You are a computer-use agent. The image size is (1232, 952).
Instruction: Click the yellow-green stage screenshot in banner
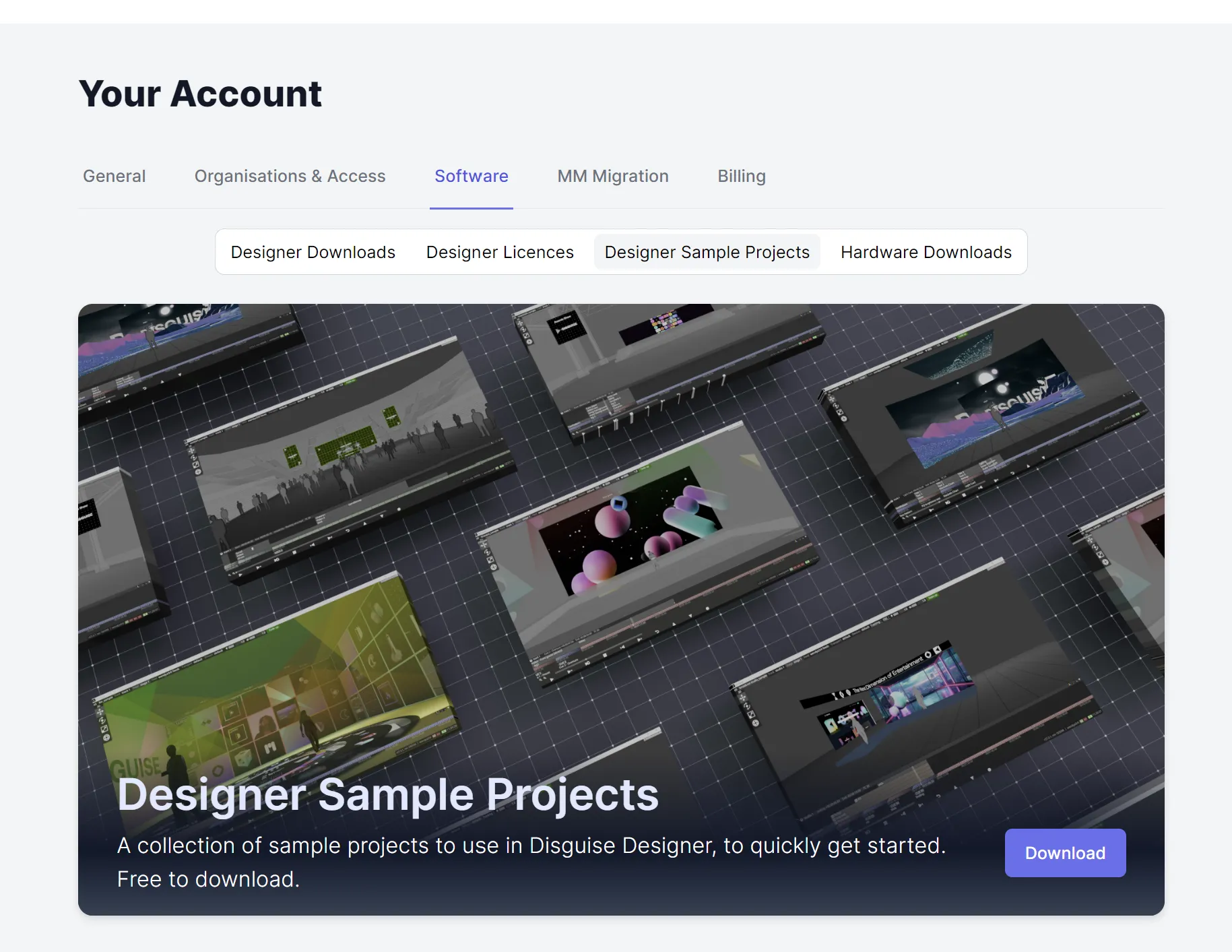coord(283,687)
